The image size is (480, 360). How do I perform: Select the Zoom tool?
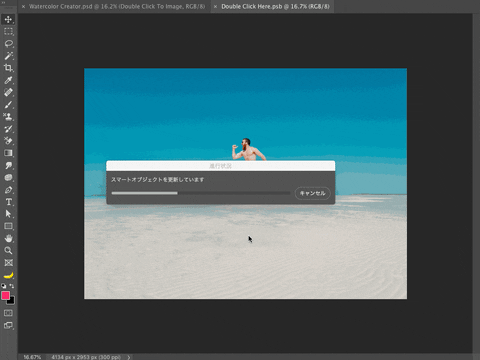8,250
